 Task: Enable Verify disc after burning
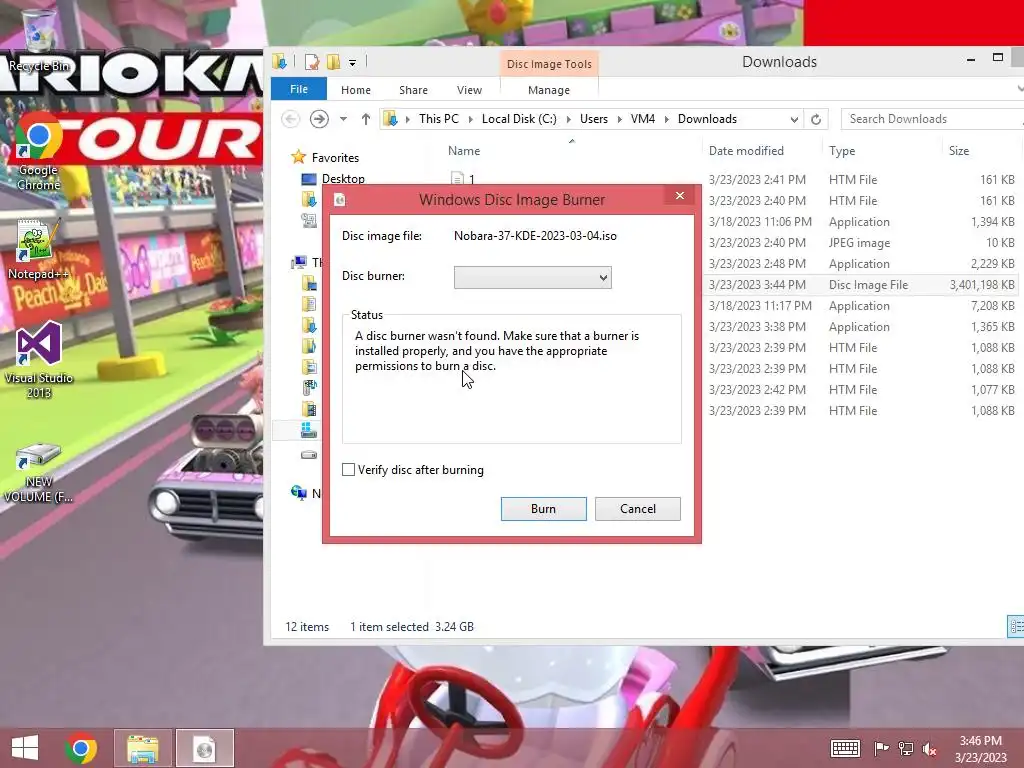(x=348, y=470)
